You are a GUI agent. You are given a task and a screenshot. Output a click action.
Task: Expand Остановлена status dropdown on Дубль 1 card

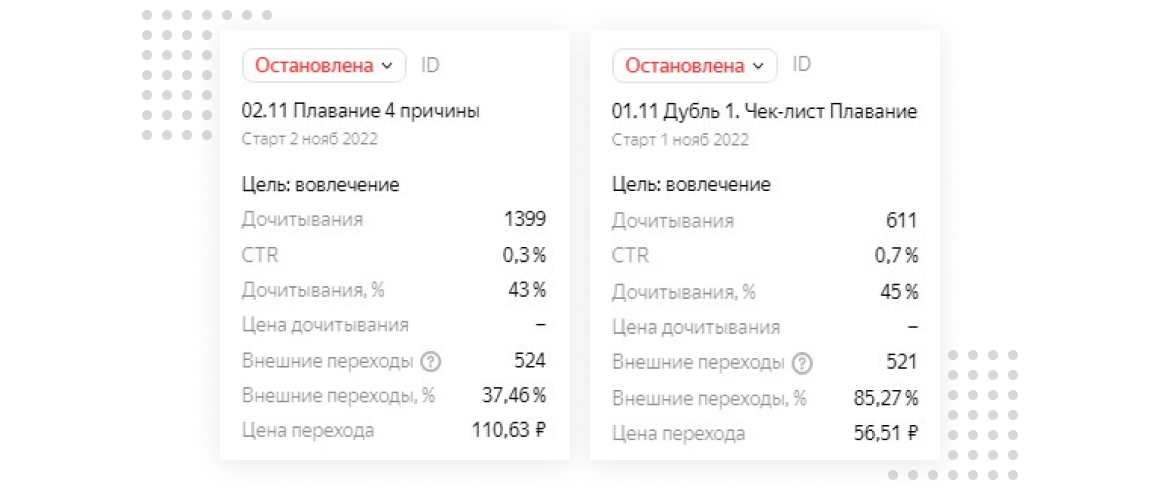point(695,66)
